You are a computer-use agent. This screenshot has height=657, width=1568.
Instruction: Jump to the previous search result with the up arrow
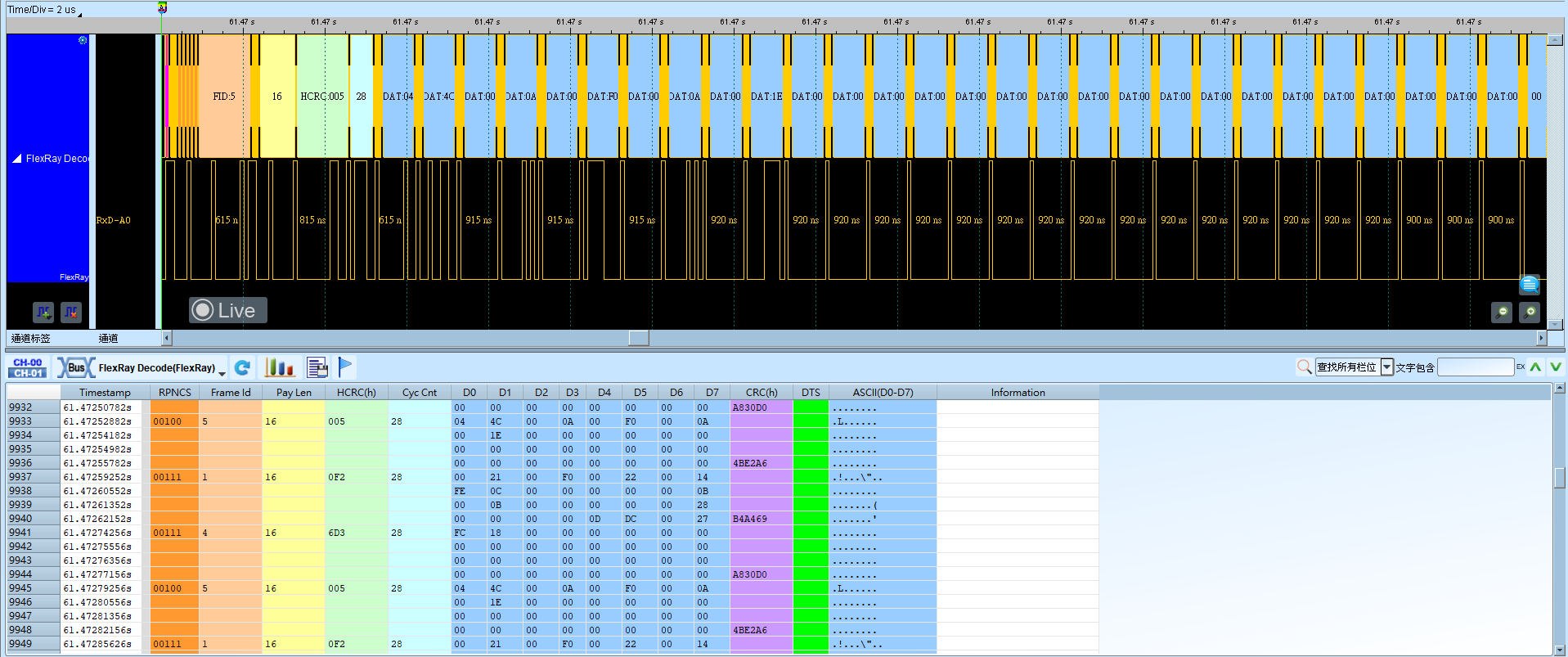pos(1536,367)
